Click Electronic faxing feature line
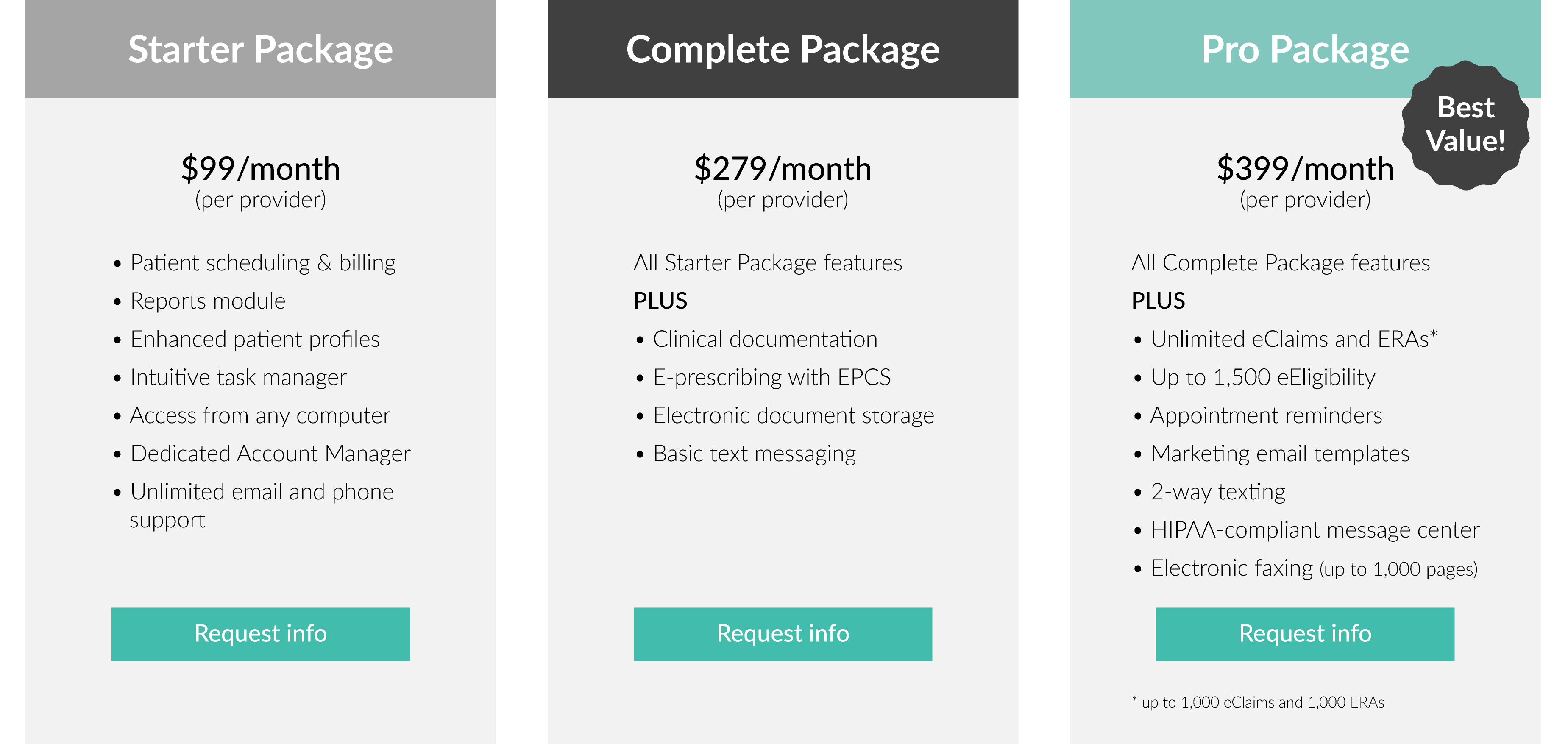Viewport: 1568px width, 744px height. pyautogui.click(x=1314, y=568)
